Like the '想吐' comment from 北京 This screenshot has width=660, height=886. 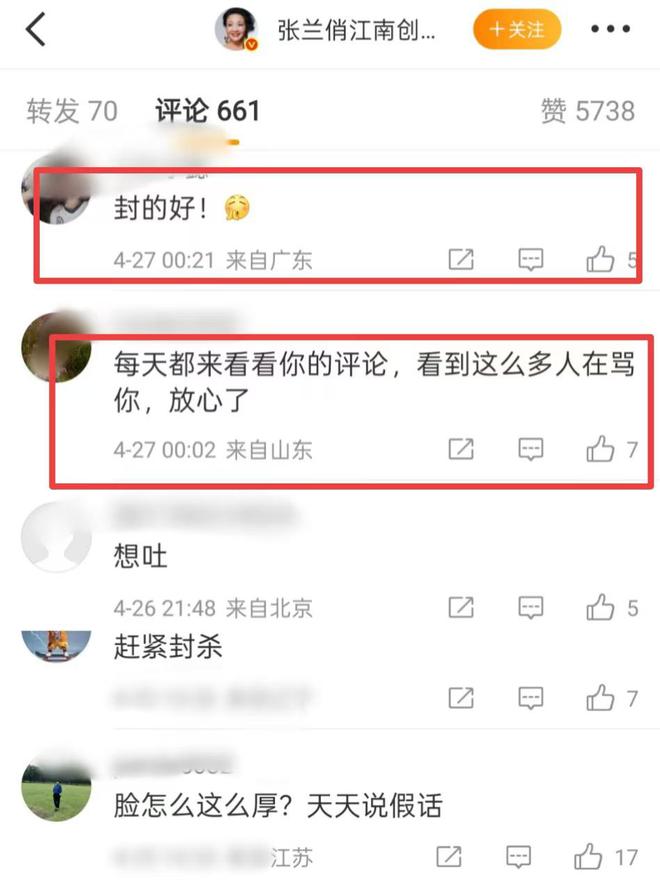coord(600,608)
